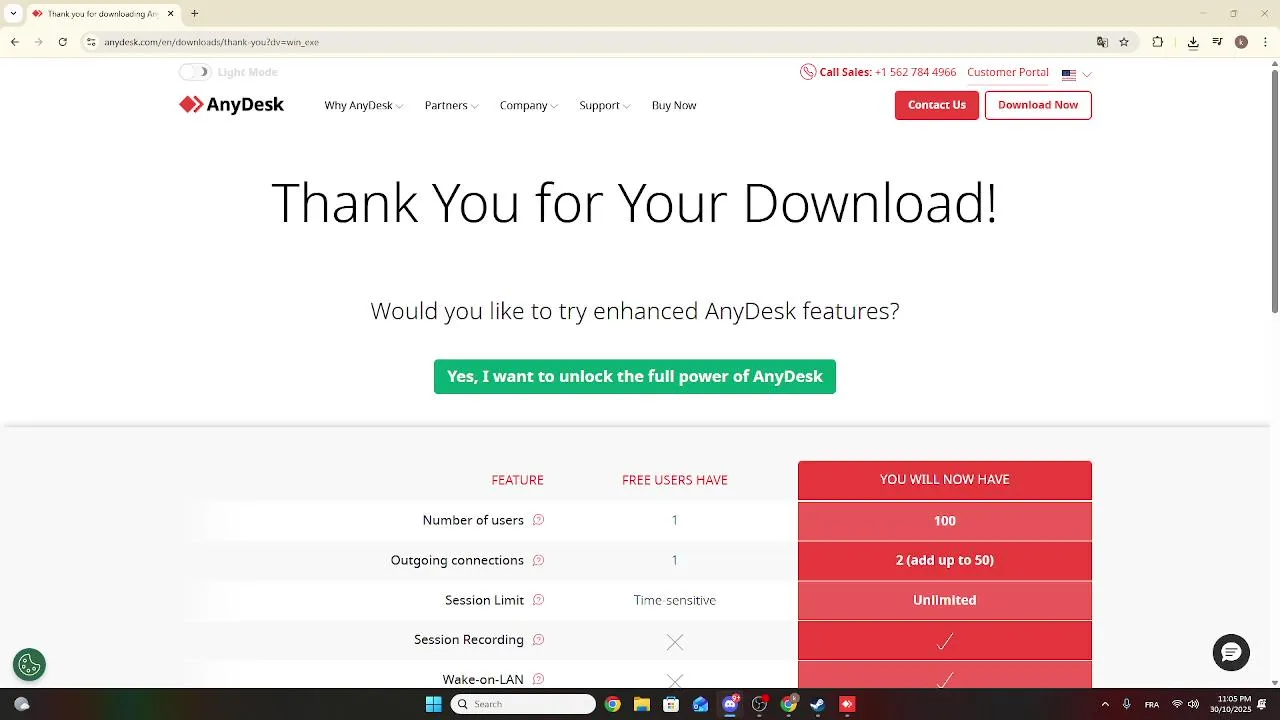Call sales at +1 562 784 4966

(915, 72)
